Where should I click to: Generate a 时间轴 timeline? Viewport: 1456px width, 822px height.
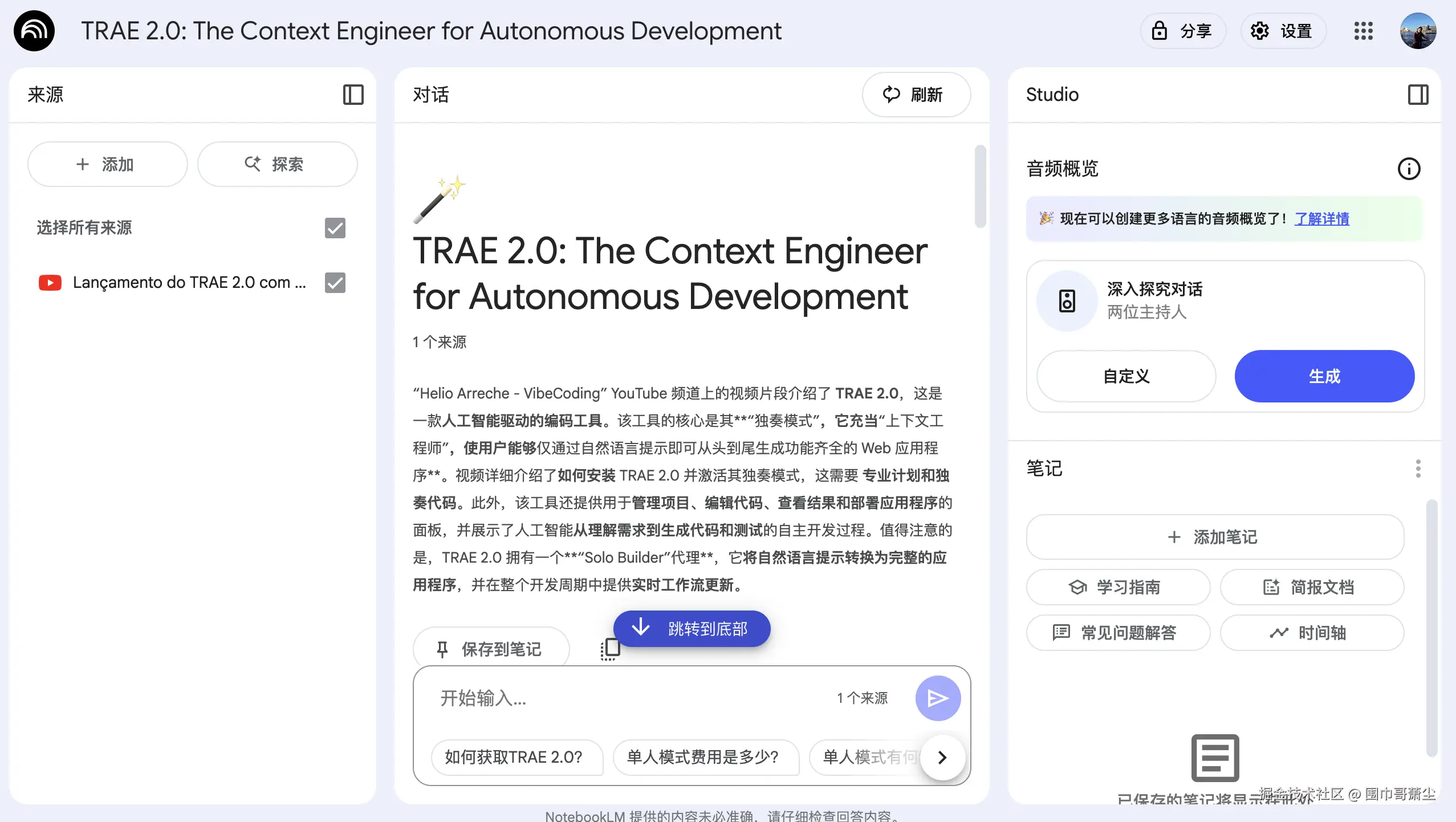click(x=1311, y=633)
